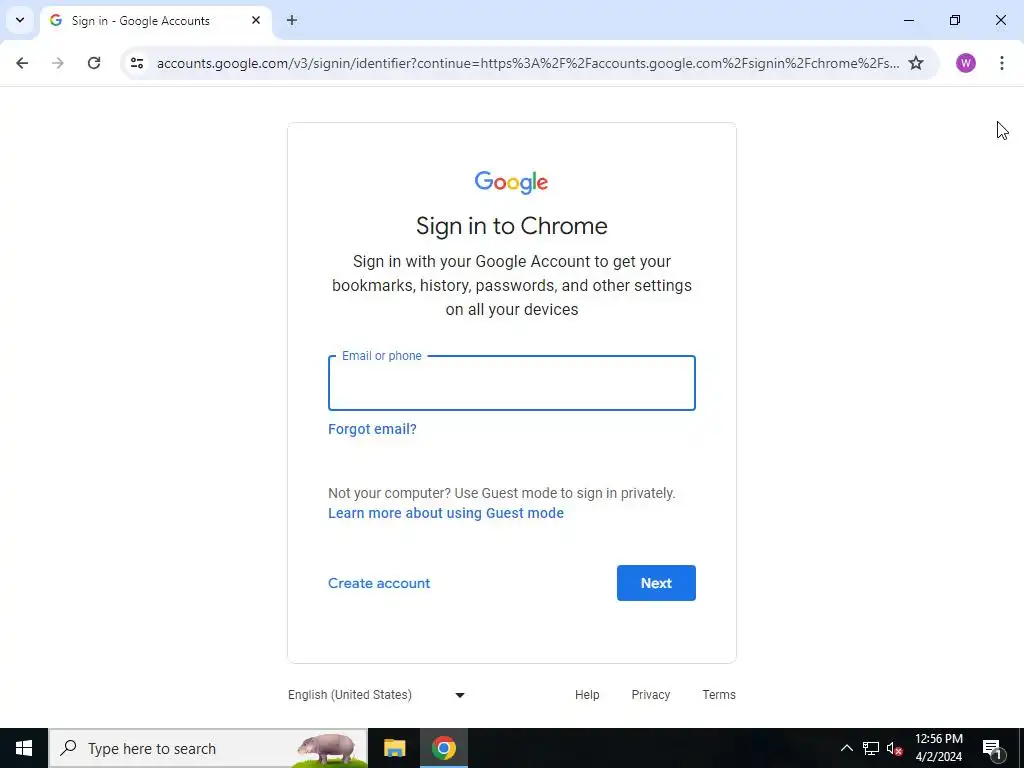Open a new tab with plus icon

(291, 20)
